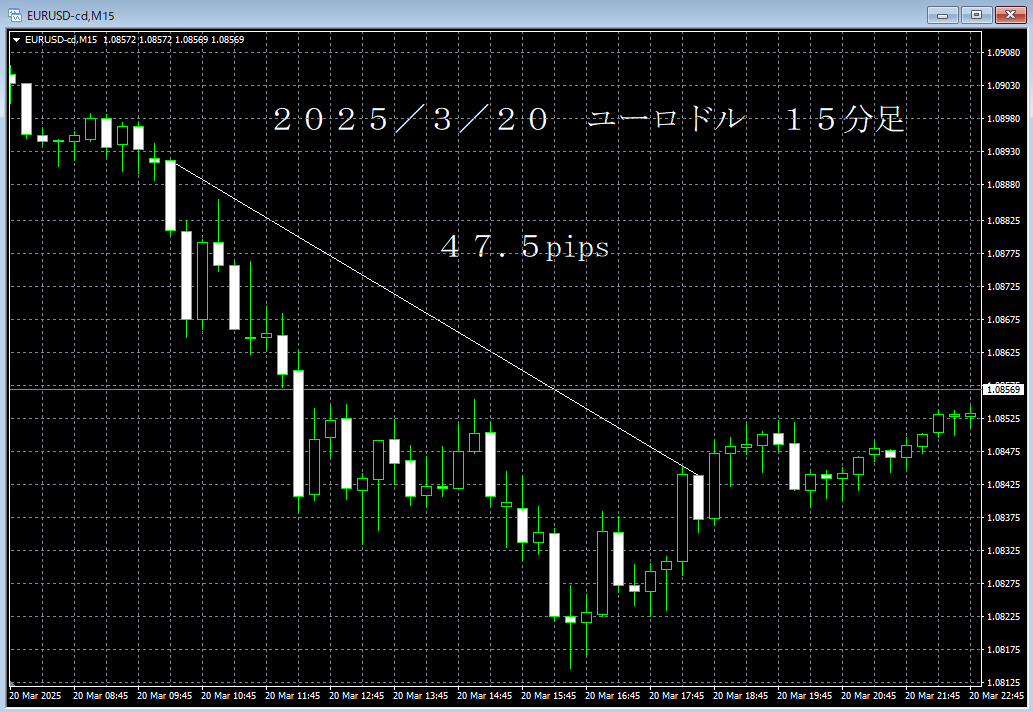1033x712 pixels.
Task: Click the 20 Mar 15:45 time label
Action: tap(548, 696)
